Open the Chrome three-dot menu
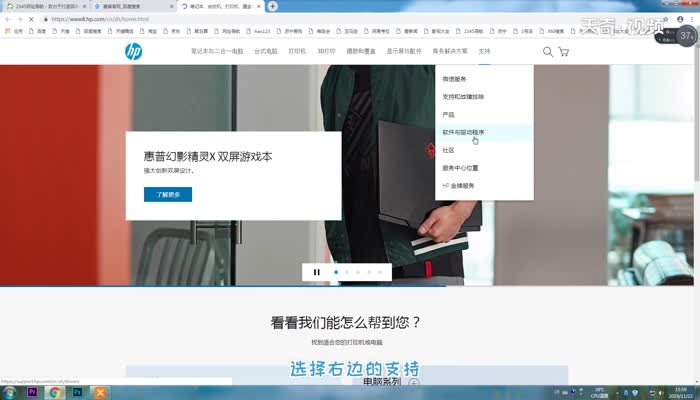This screenshot has width=700, height=400. [693, 19]
